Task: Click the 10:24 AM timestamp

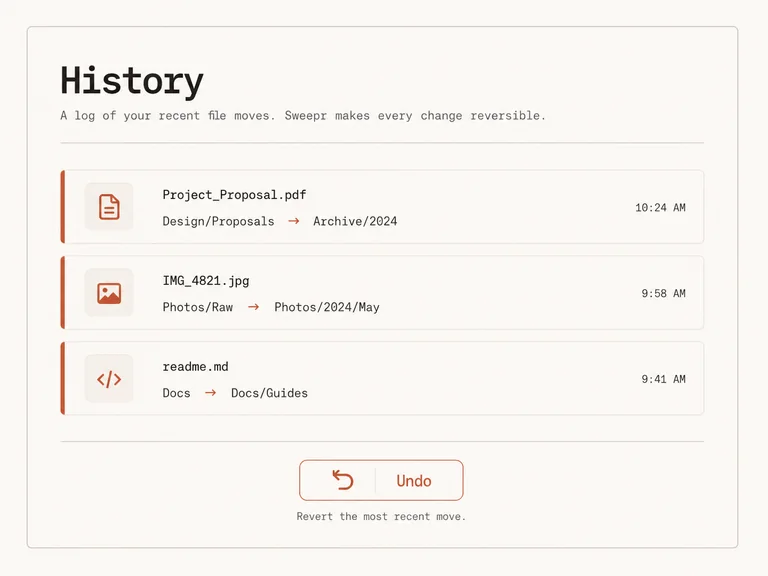Action: [660, 208]
